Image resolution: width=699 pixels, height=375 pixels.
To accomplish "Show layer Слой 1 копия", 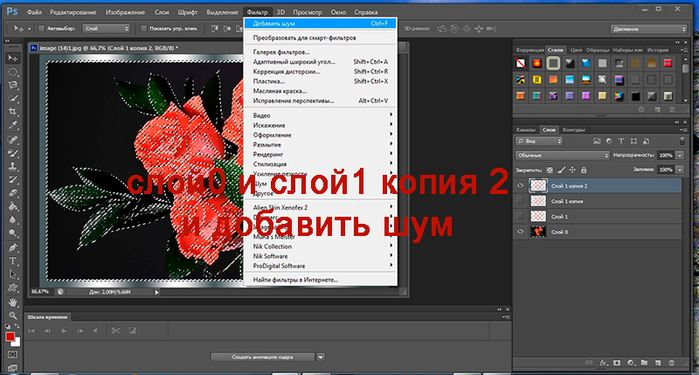I will pyautogui.click(x=520, y=201).
